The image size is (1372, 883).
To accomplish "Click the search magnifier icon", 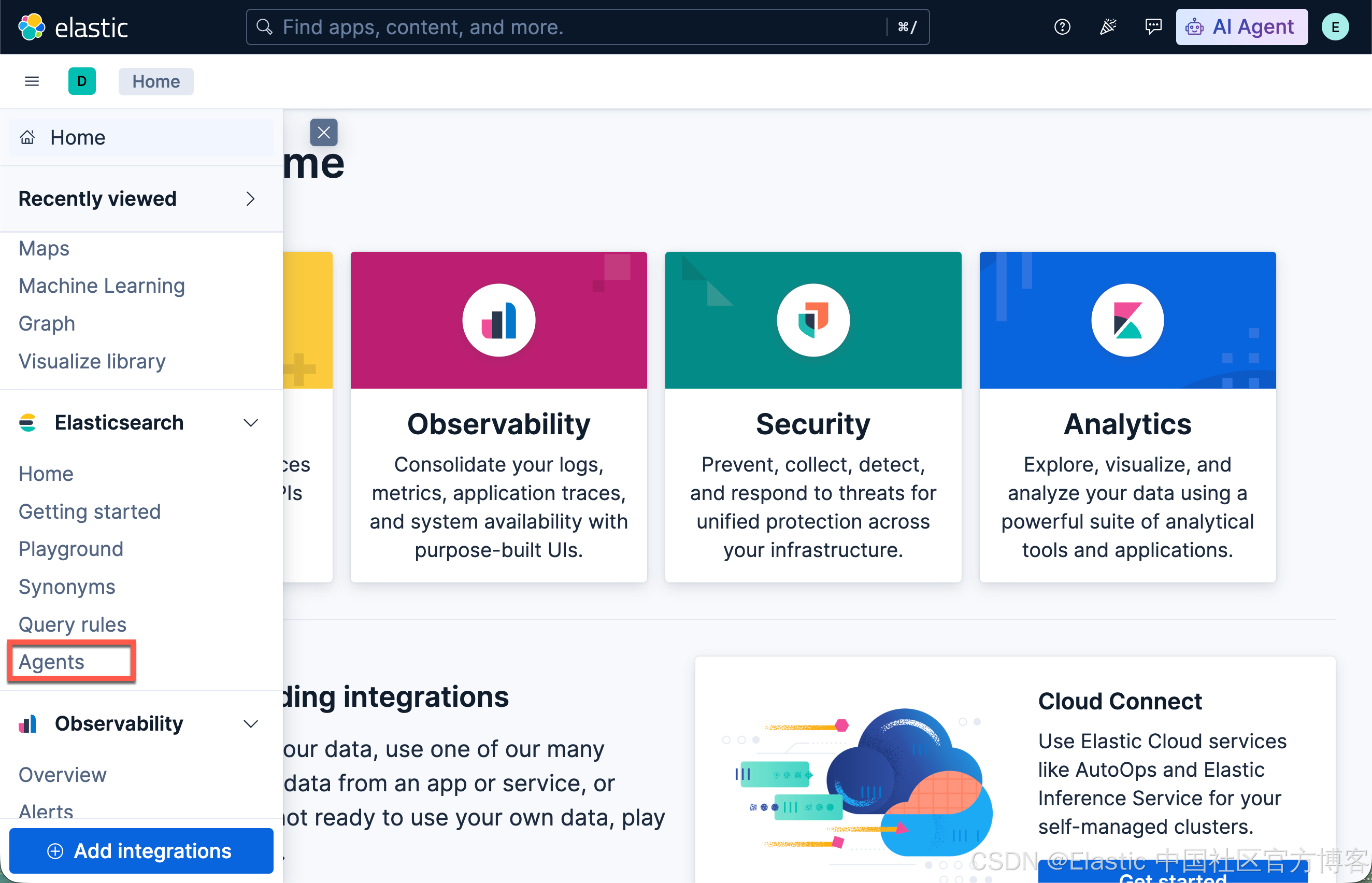I will [264, 27].
